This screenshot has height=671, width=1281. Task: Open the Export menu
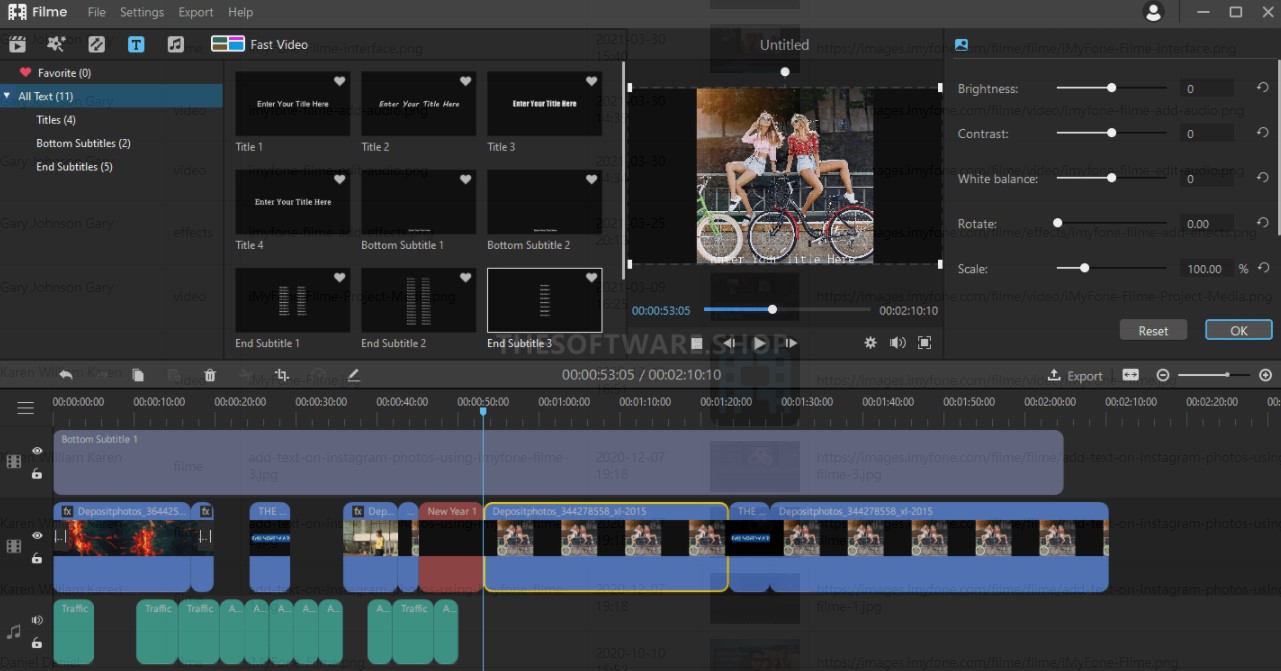(196, 12)
